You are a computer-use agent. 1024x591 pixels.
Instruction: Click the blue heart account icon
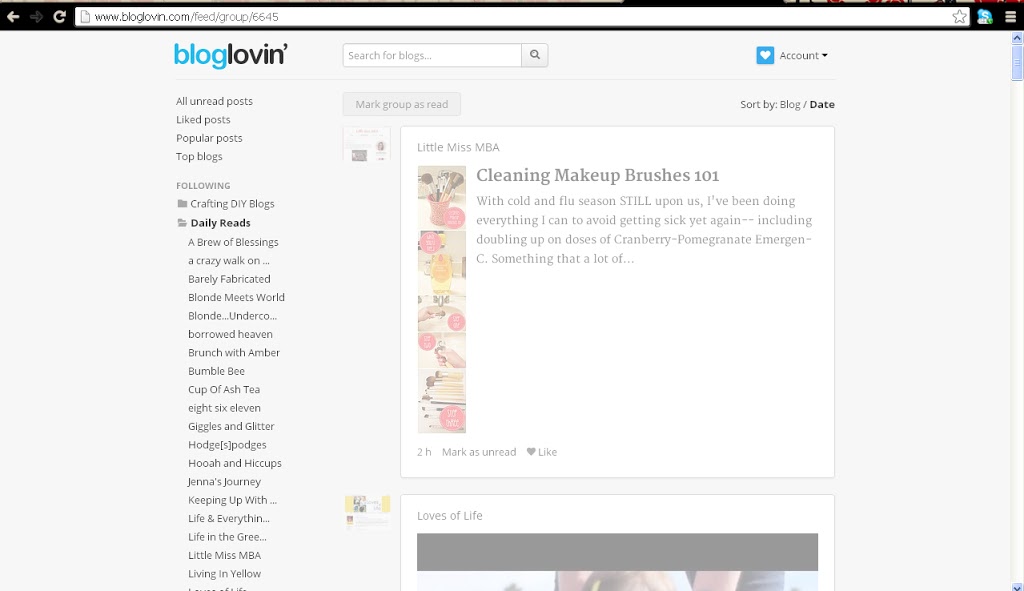765,56
